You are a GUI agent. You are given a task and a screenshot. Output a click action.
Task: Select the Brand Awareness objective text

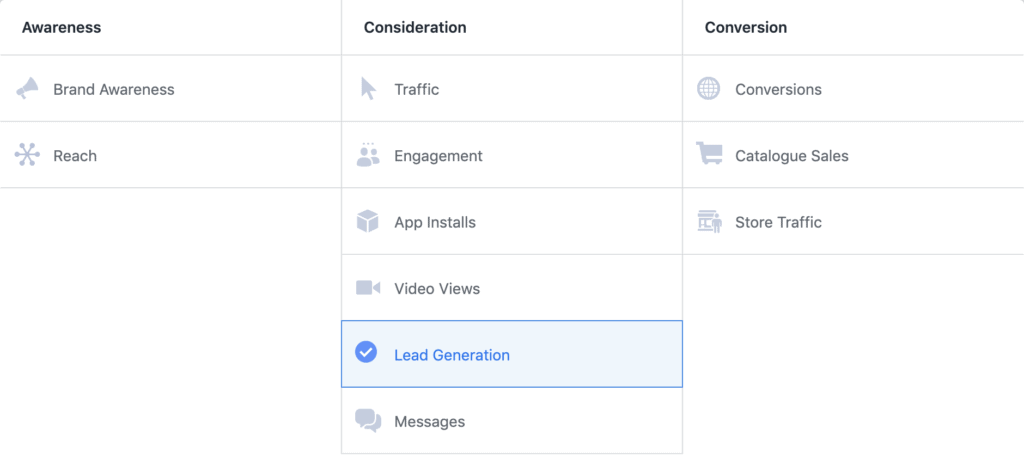114,89
